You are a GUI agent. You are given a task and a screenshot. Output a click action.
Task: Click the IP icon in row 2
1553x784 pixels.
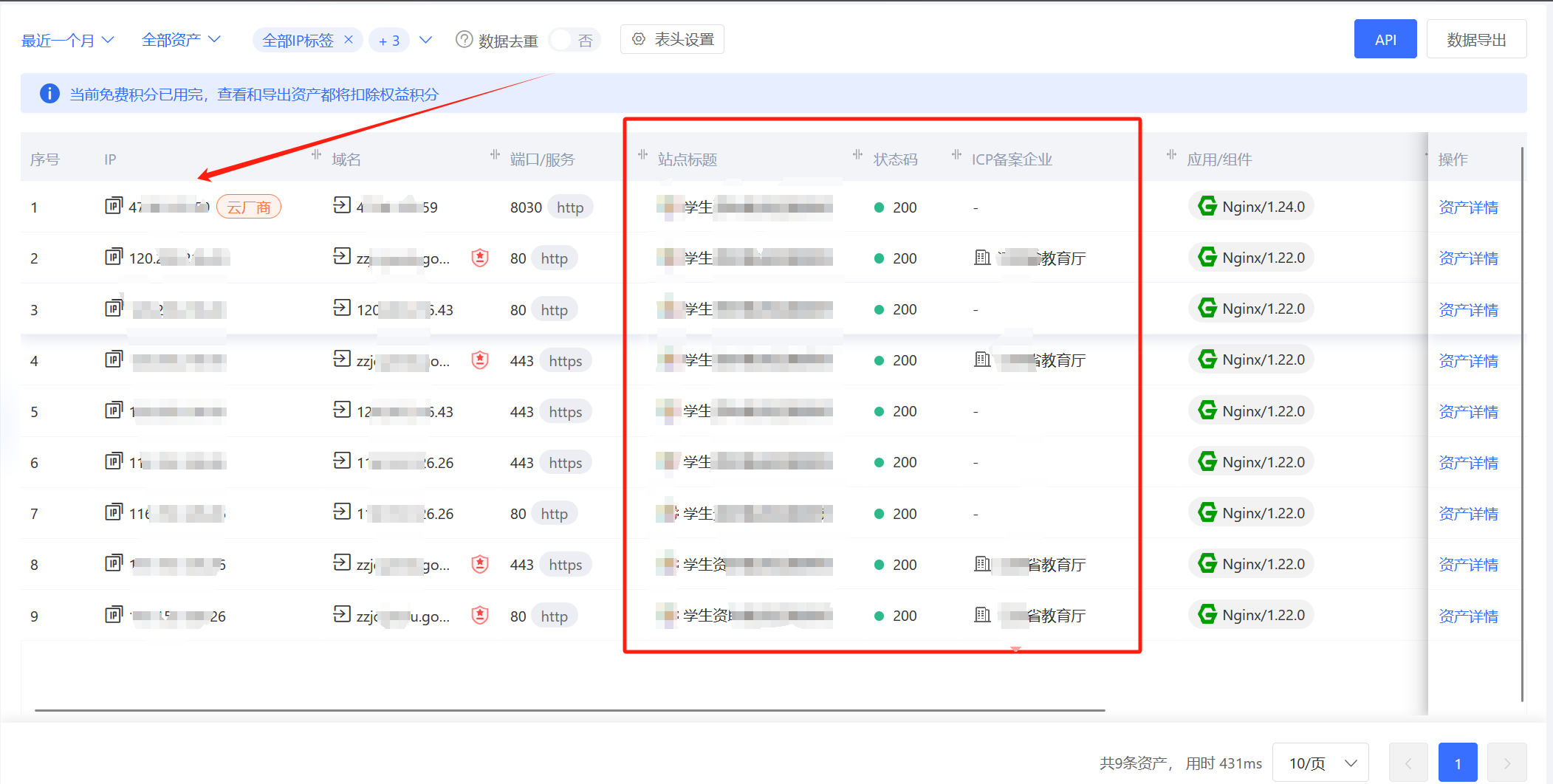pos(114,256)
